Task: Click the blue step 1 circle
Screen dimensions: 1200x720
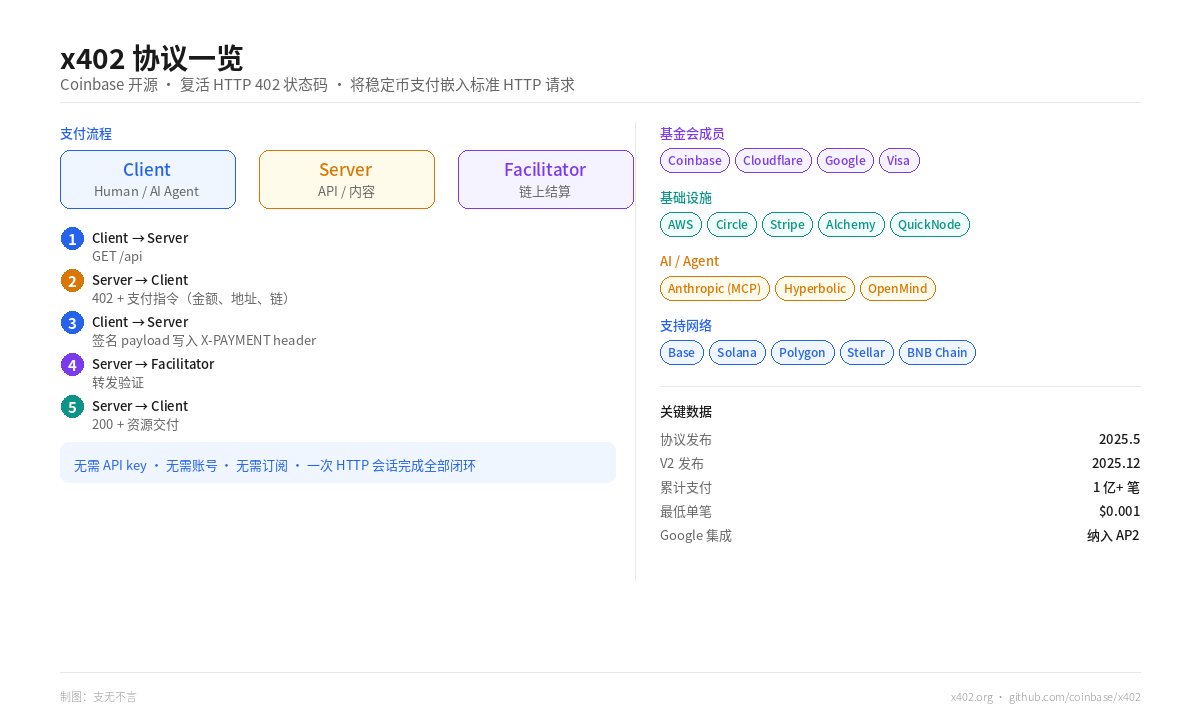Action: coord(72,238)
